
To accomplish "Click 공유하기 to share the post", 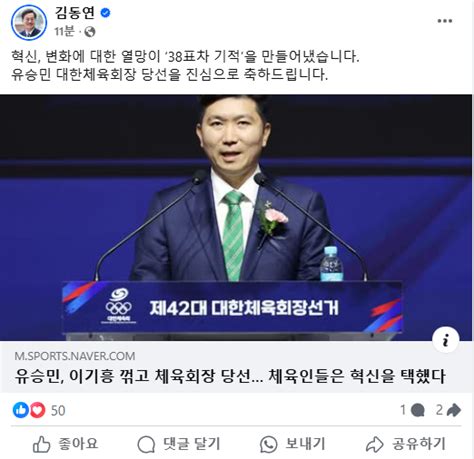I will 406,444.
